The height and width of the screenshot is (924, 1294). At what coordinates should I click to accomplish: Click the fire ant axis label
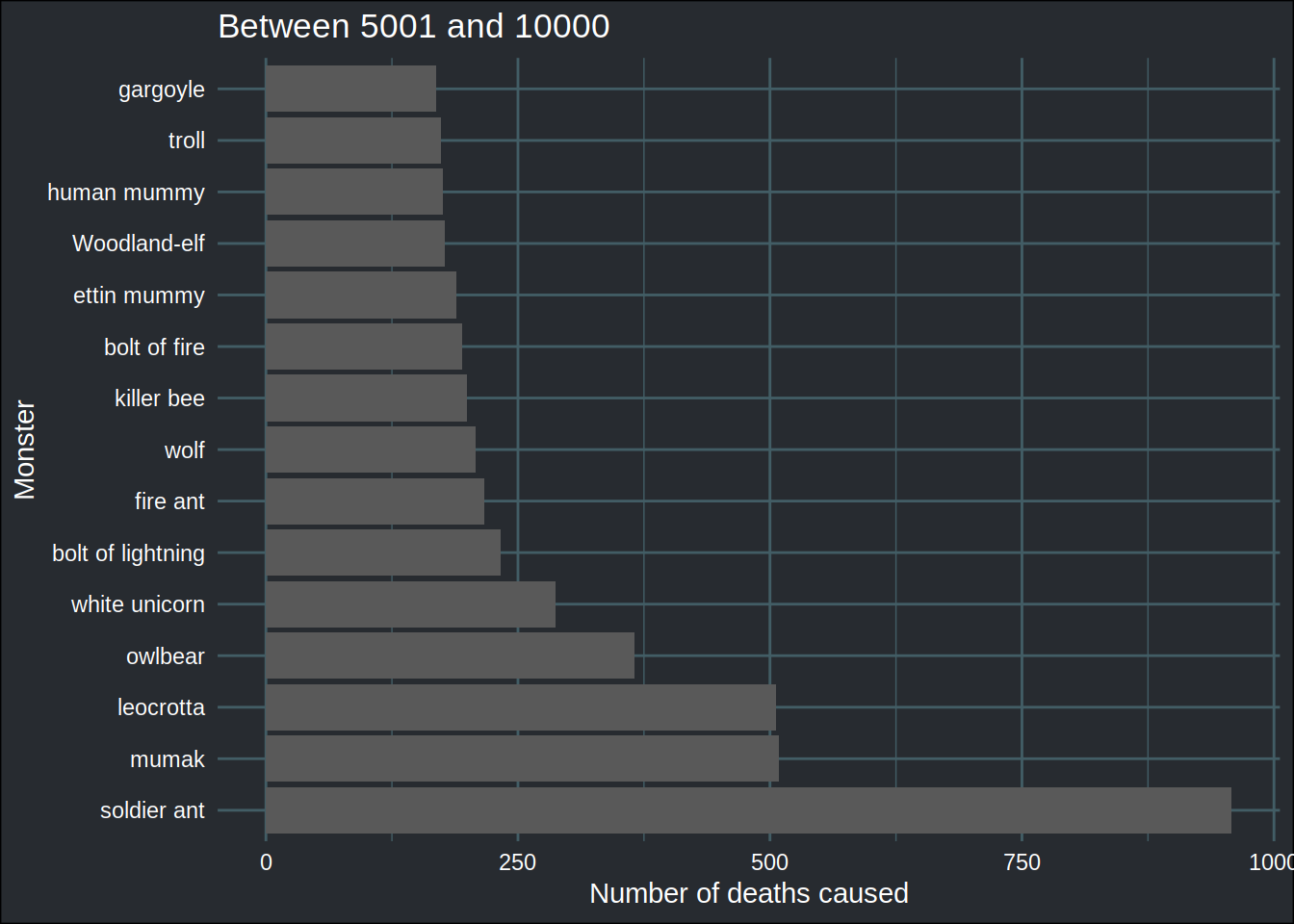pyautogui.click(x=169, y=501)
